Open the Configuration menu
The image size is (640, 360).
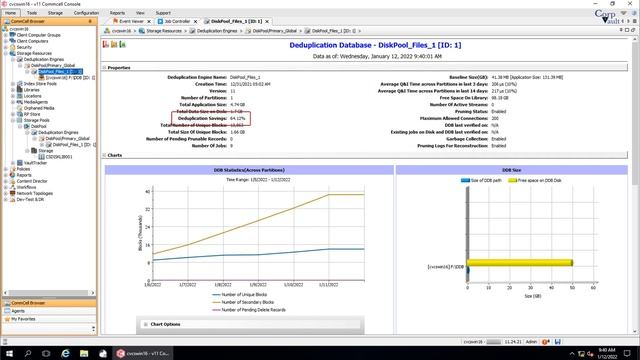coord(86,13)
